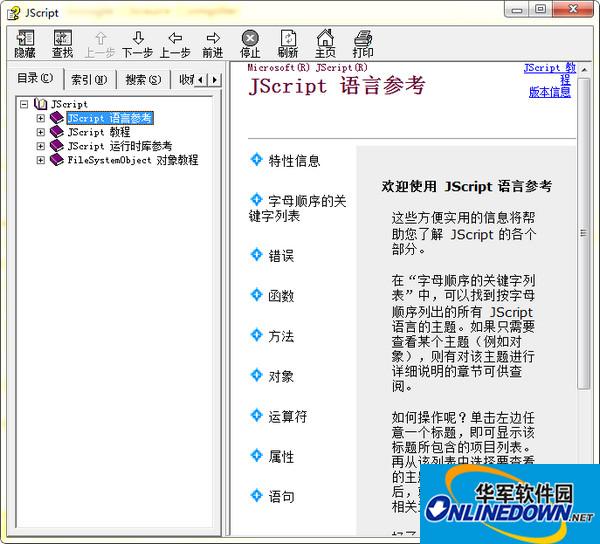Click the blue diamond bullet beside 方法

click(x=256, y=335)
